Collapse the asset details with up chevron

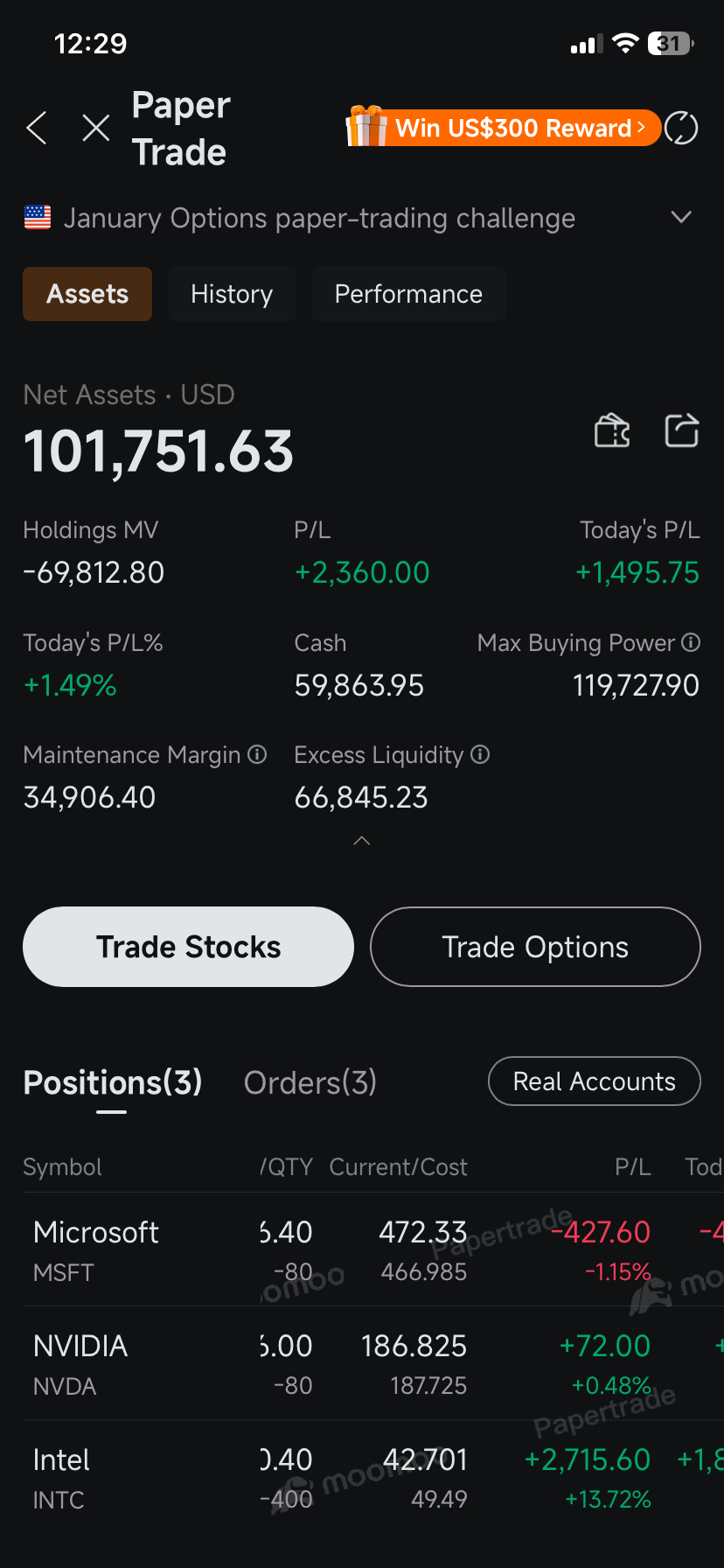pyautogui.click(x=361, y=841)
